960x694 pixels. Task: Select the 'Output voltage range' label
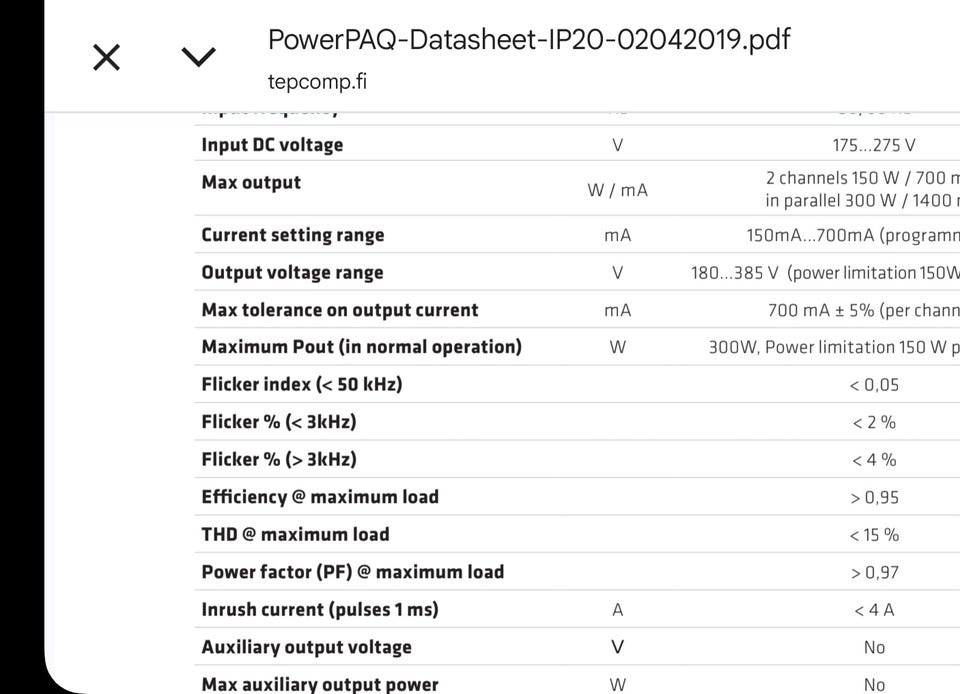[293, 272]
